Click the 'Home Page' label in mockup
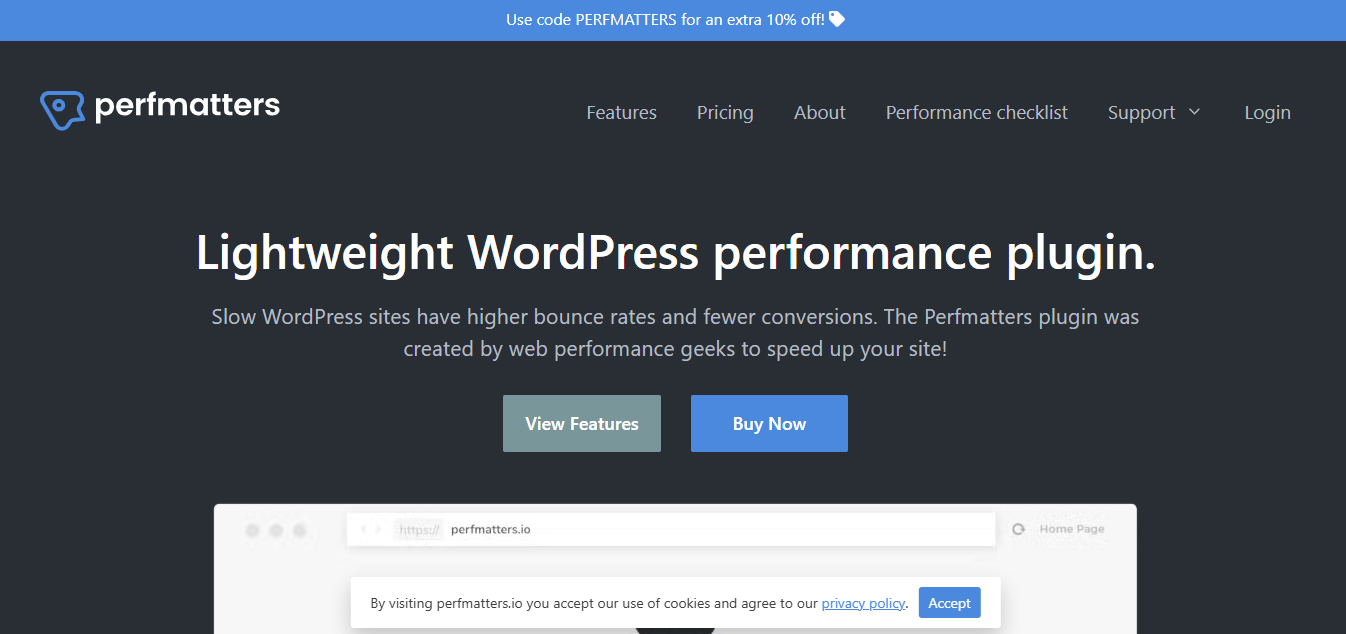Viewport: 1346px width, 634px height. point(1072,529)
